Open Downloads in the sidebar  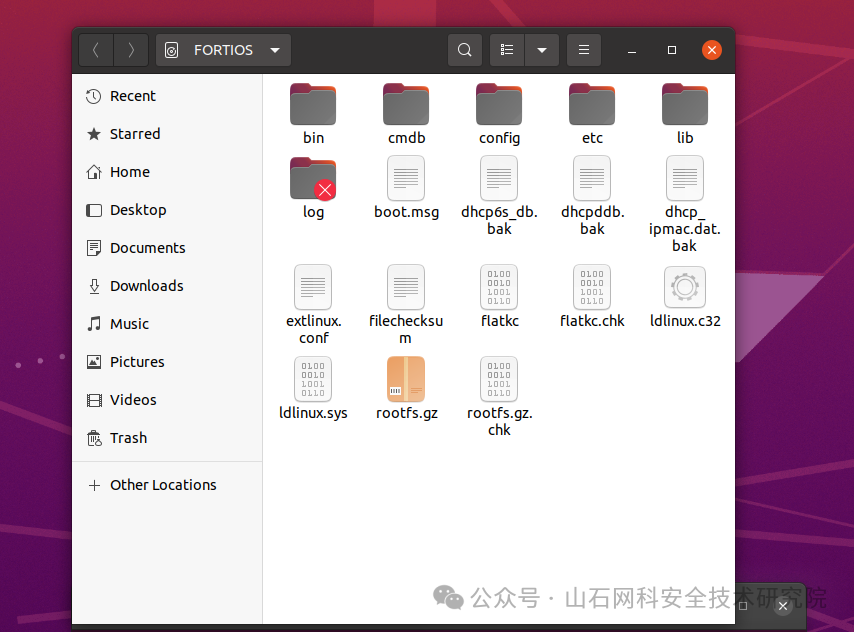coord(167,286)
